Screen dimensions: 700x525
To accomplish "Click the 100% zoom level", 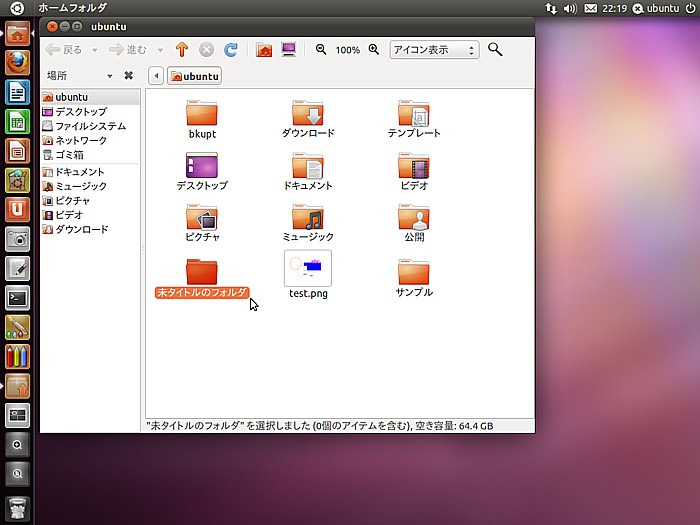I will [347, 50].
